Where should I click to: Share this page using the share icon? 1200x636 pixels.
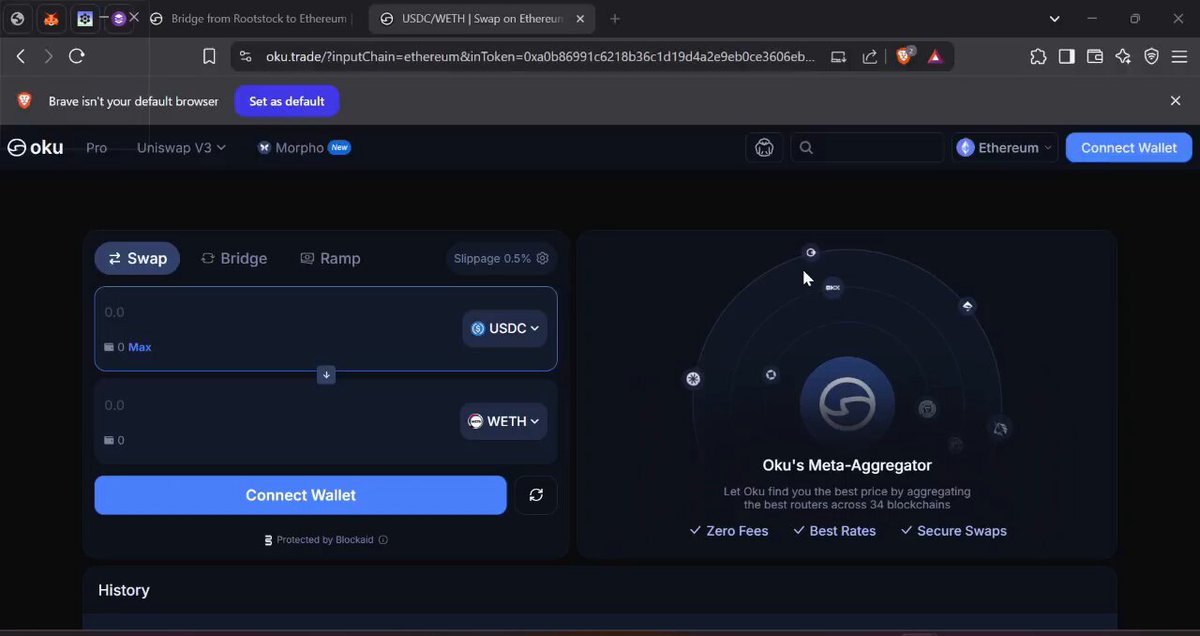pos(870,57)
